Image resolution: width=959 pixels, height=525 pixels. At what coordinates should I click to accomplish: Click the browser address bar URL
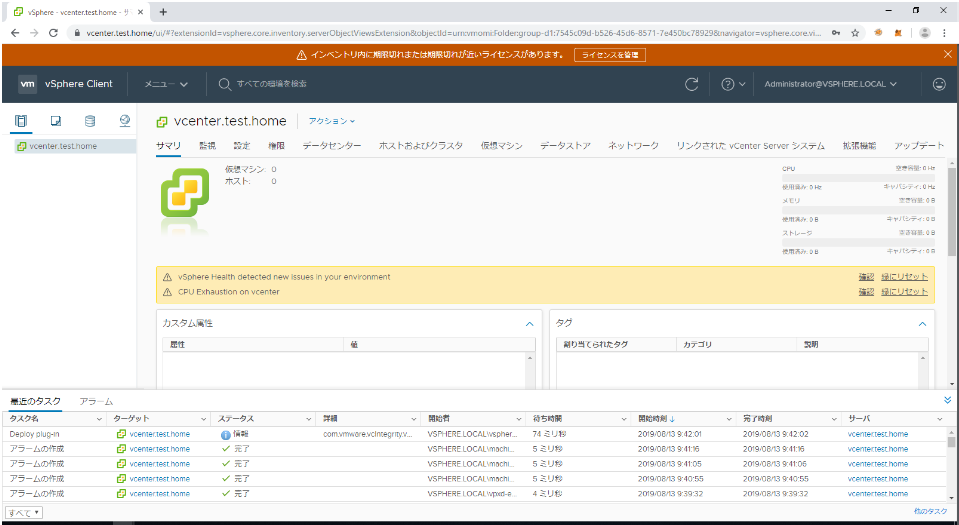(x=454, y=33)
